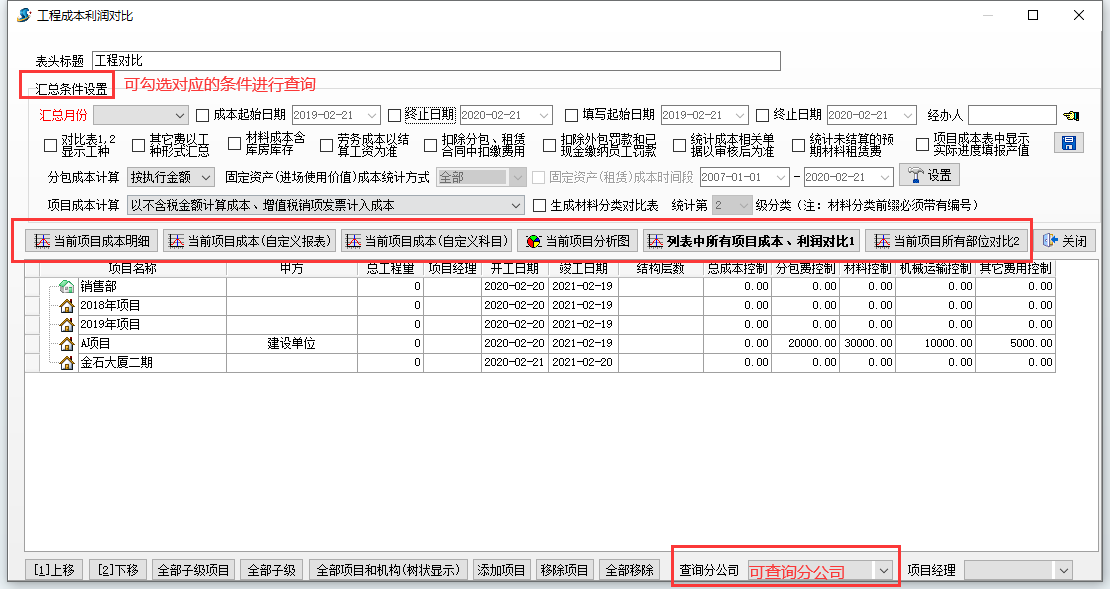Click 当前项目成本明细 button
Image resolution: width=1110 pixels, height=589 pixels.
(92, 241)
